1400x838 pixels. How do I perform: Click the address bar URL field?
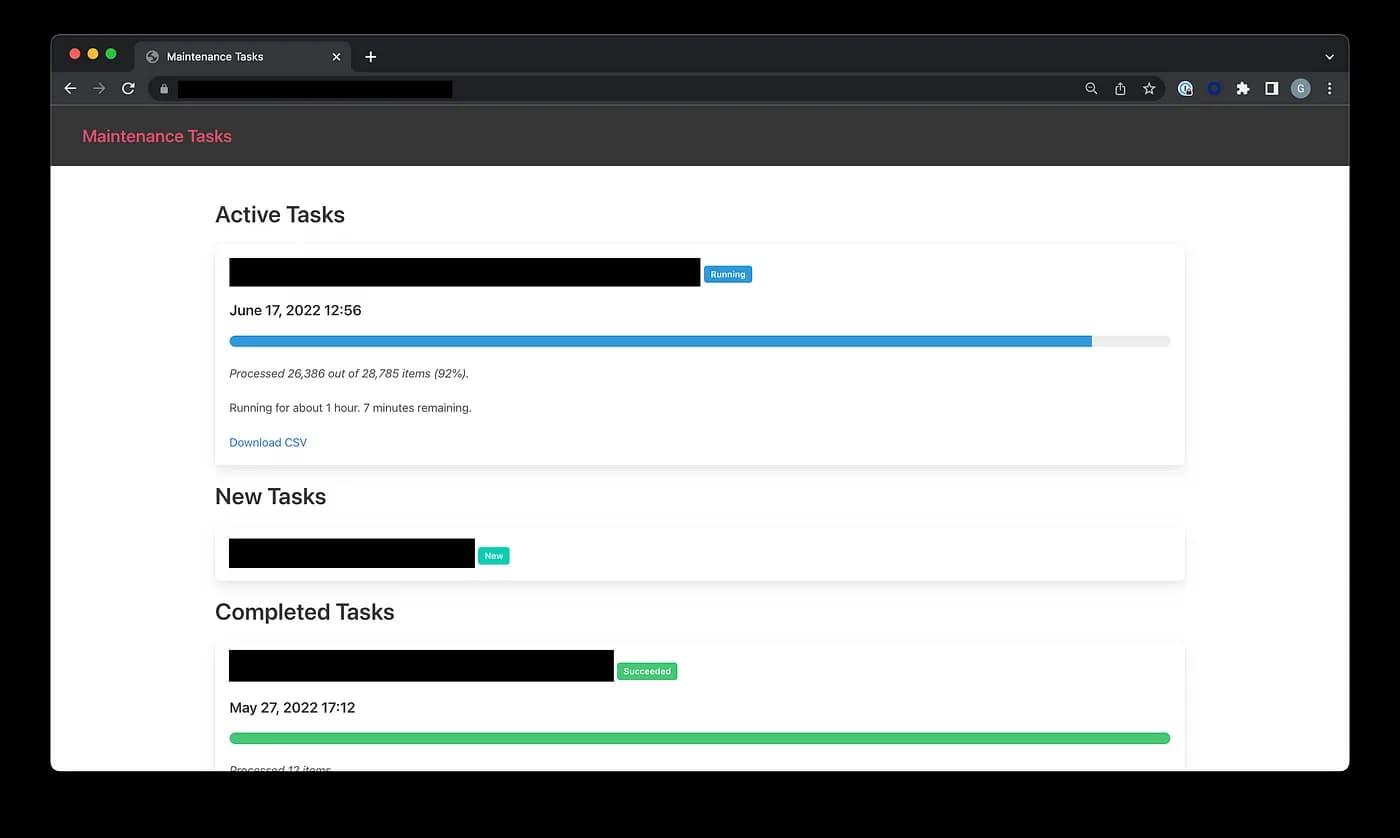click(620, 88)
